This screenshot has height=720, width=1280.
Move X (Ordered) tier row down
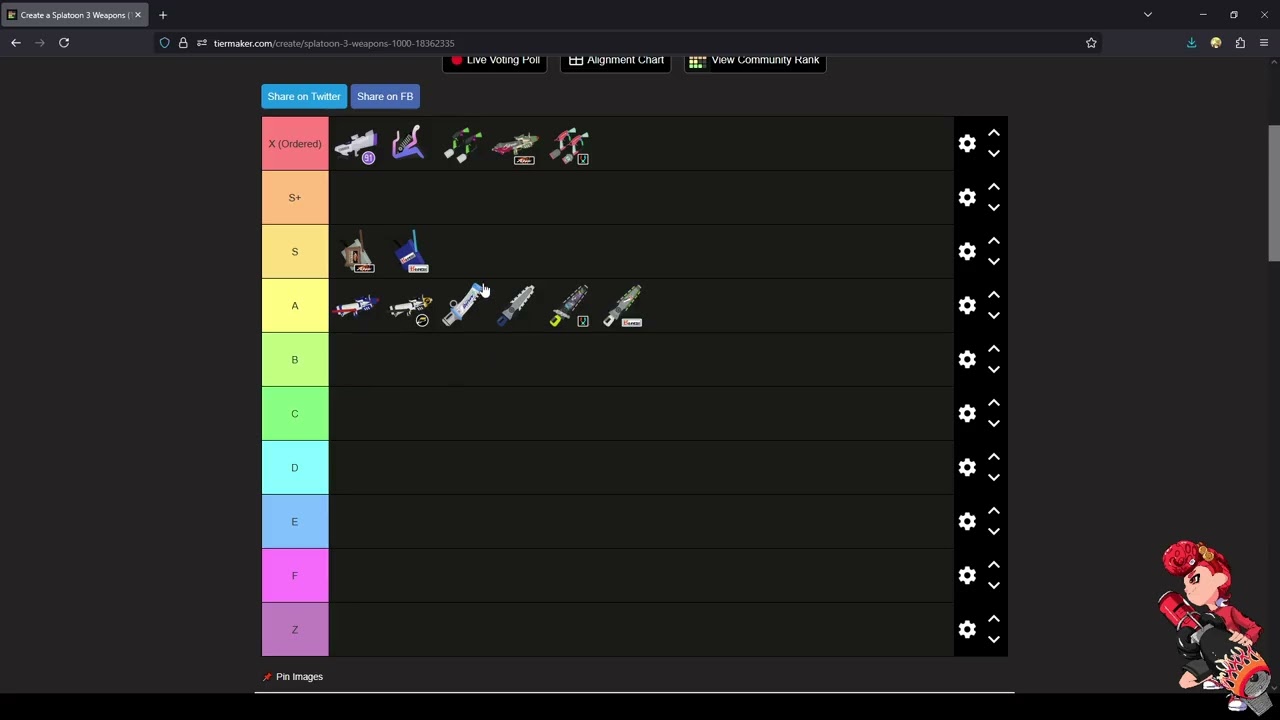994,154
